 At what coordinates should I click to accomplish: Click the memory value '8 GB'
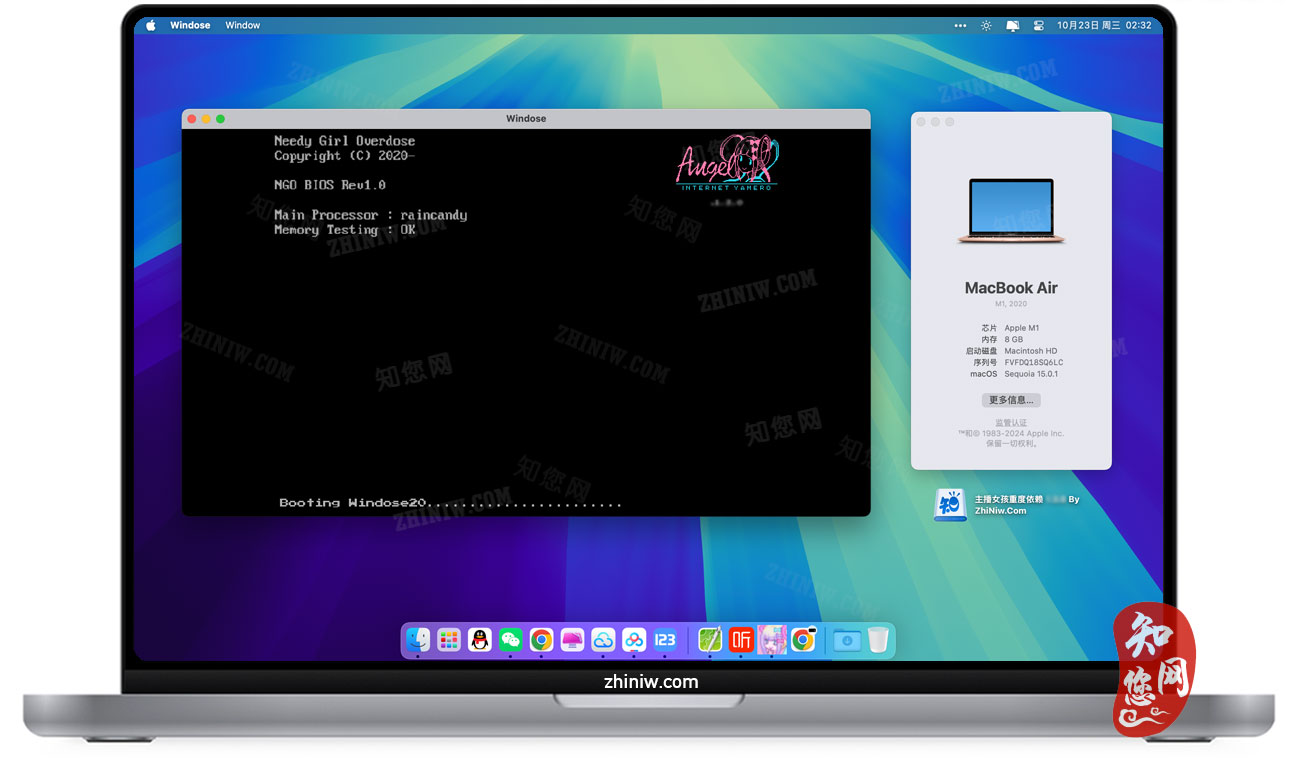[x=1013, y=340]
